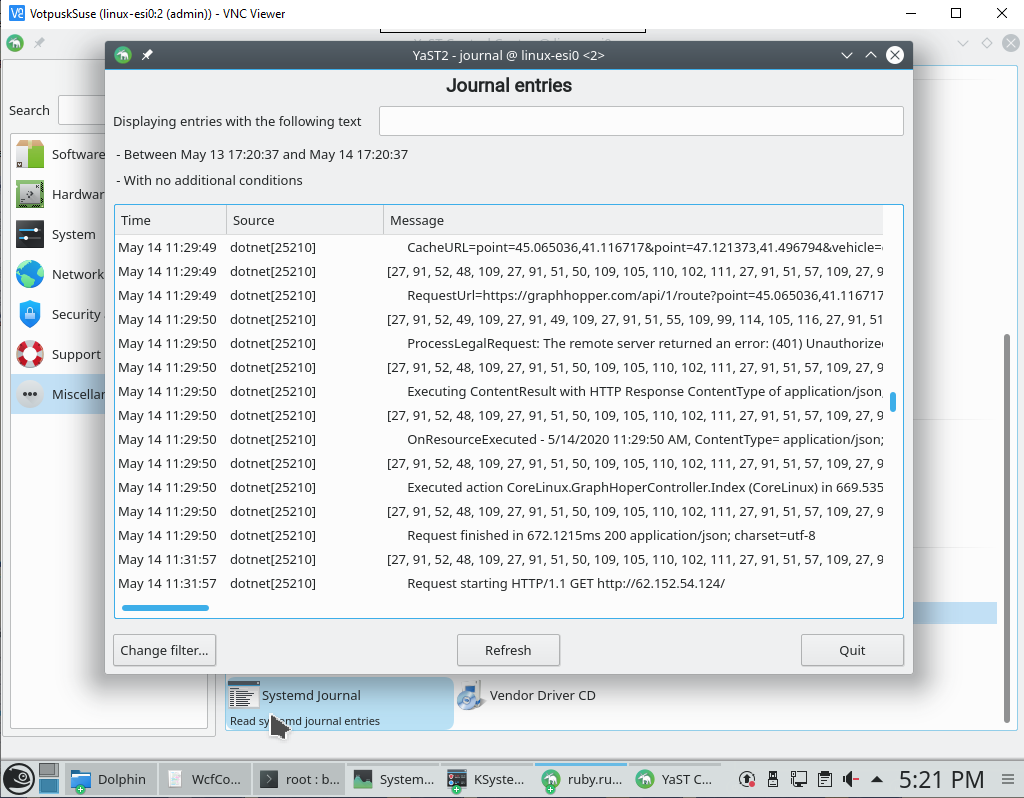Click the removable device tray icon
Viewport: 1024px width, 798px height.
[x=773, y=778]
